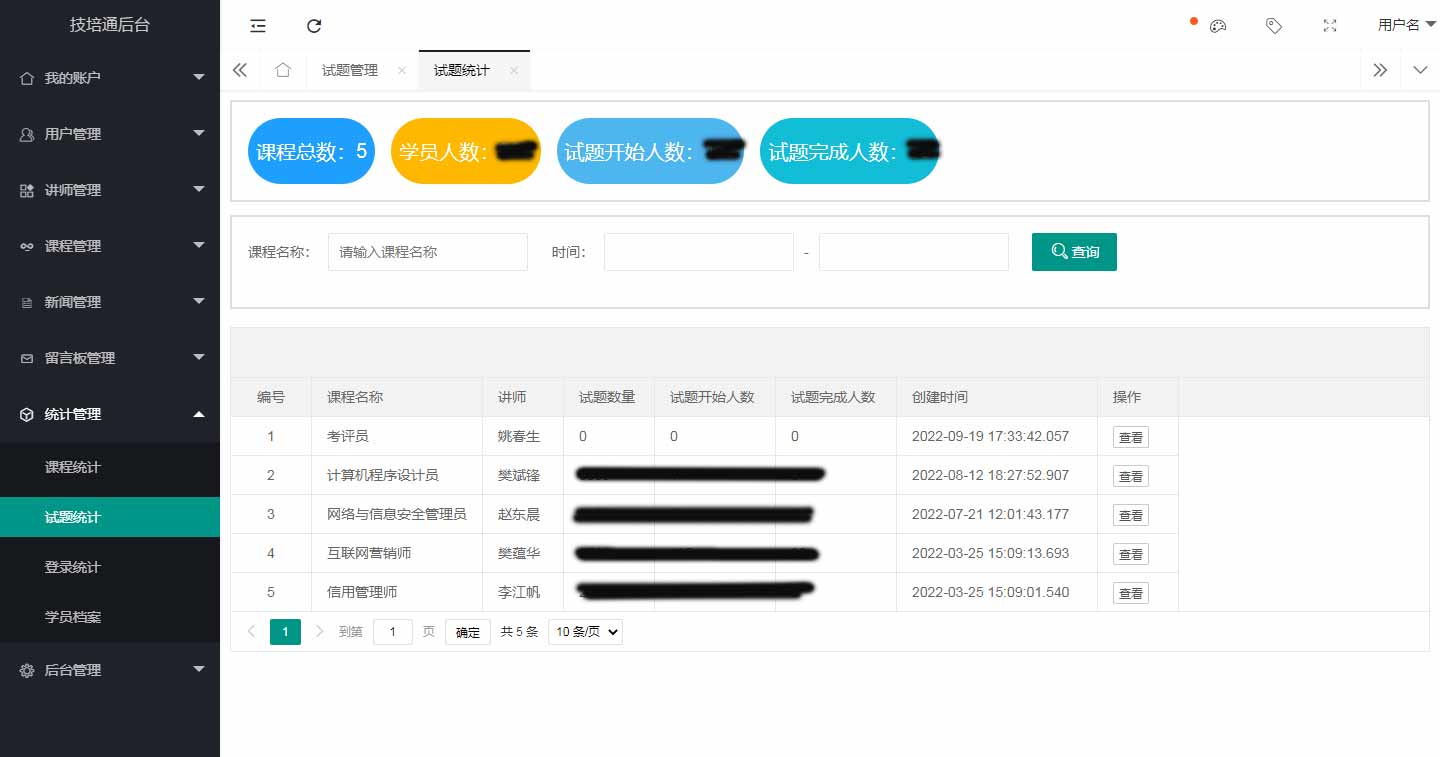Click the search magnifier on the 查询 button
This screenshot has width=1440, height=757.
tap(1060, 252)
